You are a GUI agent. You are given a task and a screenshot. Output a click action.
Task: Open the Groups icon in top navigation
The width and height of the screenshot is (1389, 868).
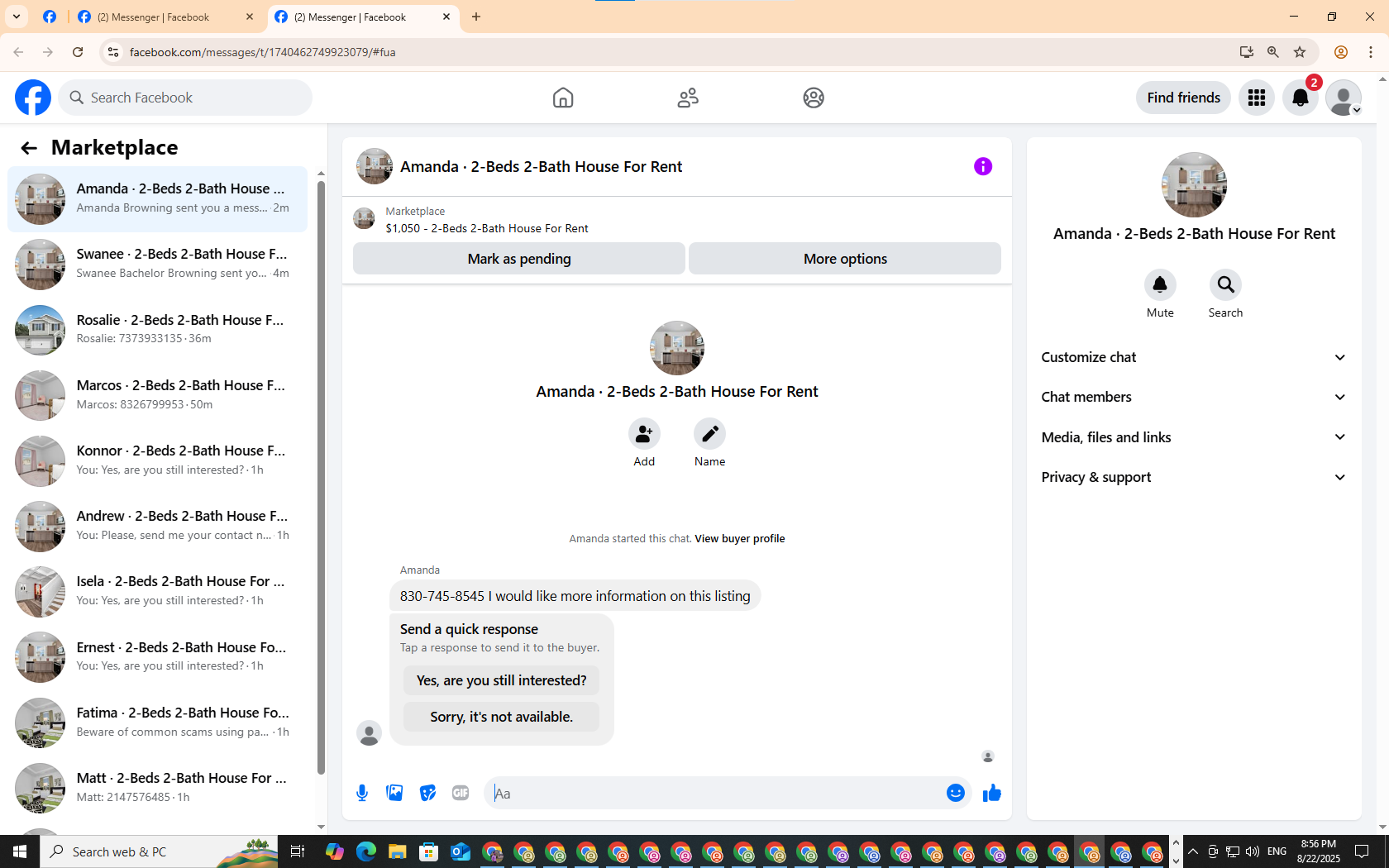814,98
